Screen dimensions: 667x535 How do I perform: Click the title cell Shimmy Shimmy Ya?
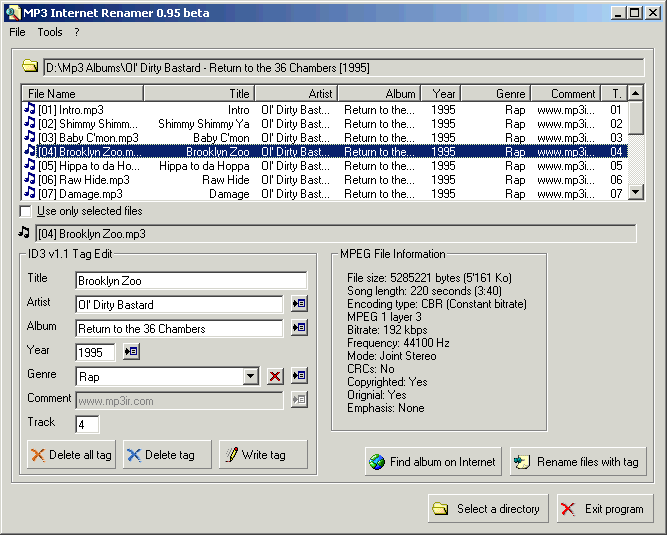[204, 124]
